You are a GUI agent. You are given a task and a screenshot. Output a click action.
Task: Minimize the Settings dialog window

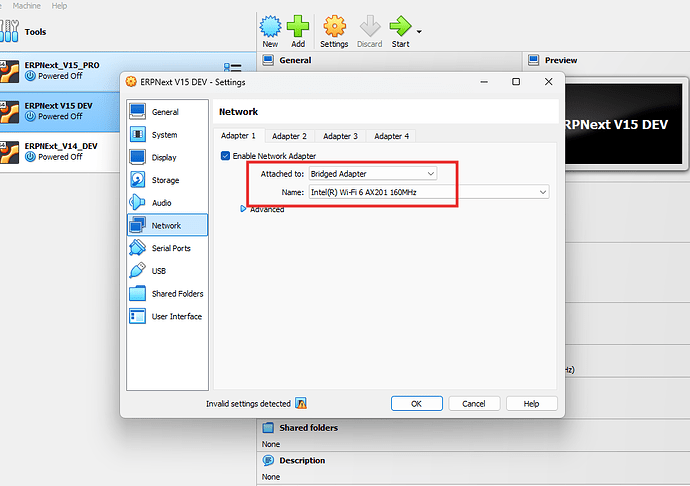coord(484,82)
